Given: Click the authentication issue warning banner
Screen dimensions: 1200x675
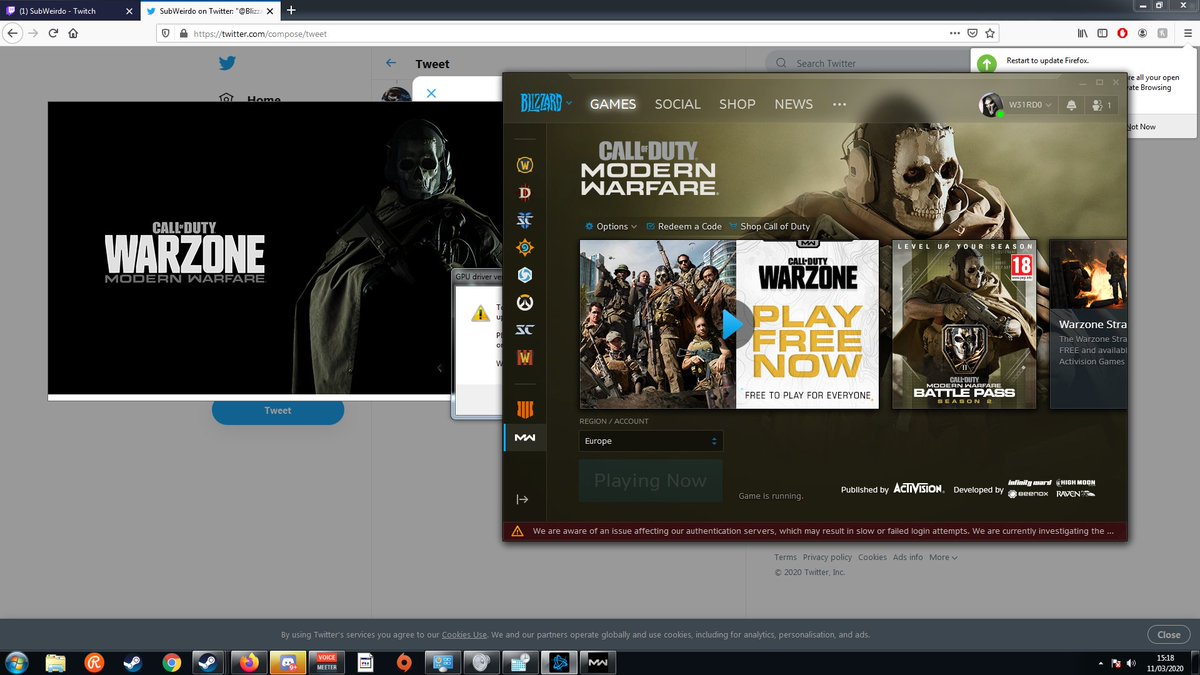Looking at the screenshot, I should click(x=815, y=531).
